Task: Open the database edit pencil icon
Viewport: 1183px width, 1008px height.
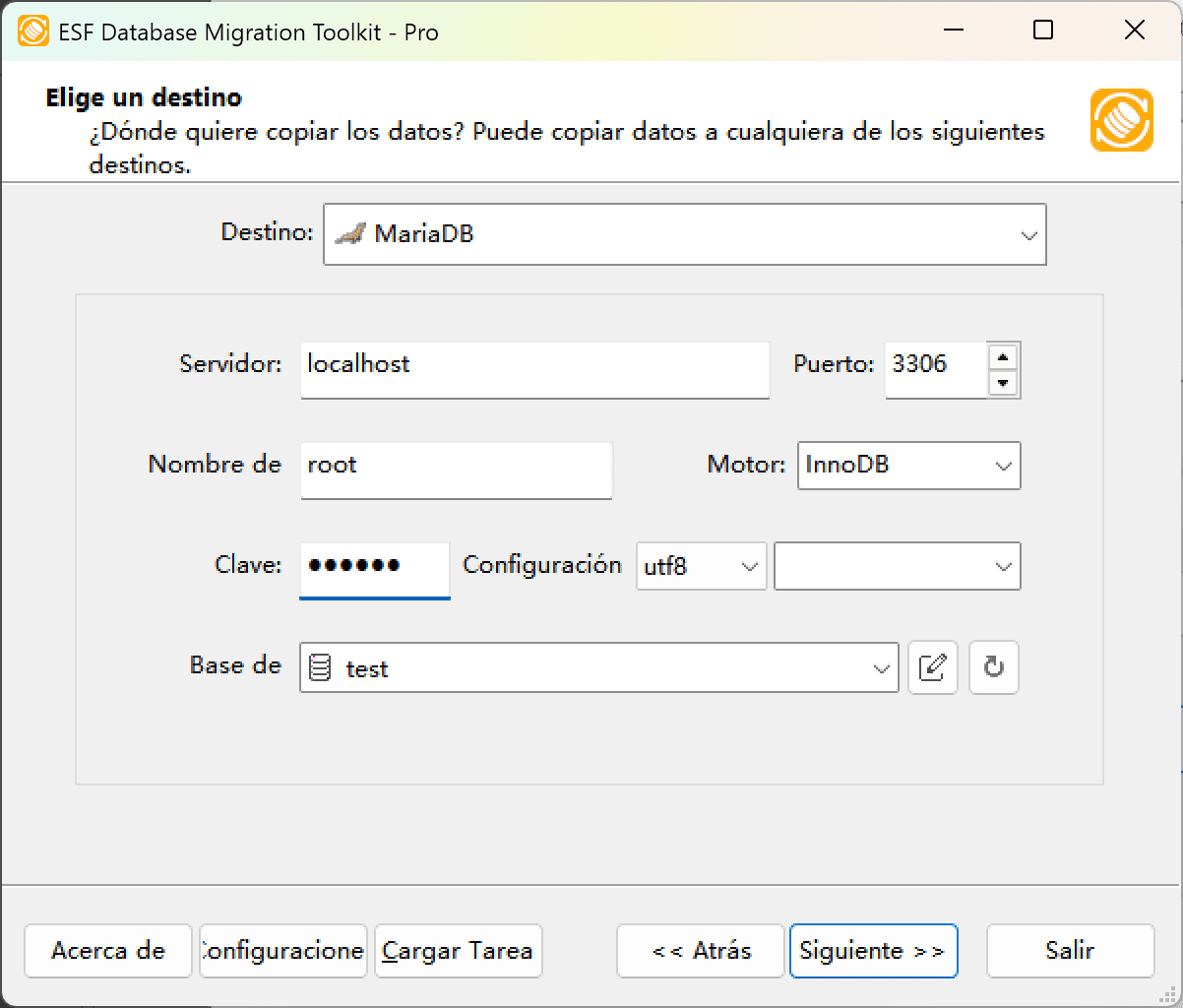Action: (x=932, y=667)
